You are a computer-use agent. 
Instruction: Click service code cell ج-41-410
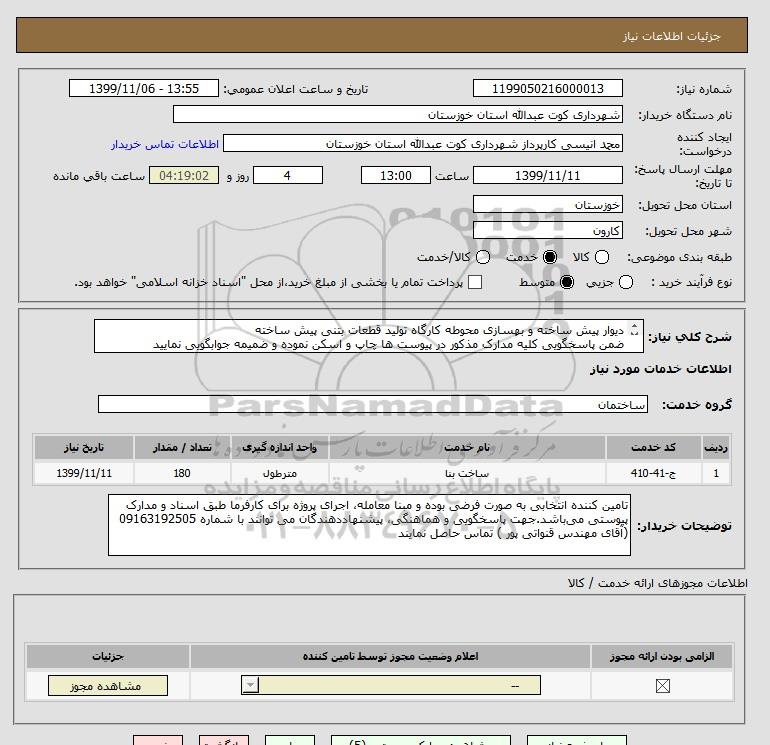coord(653,473)
